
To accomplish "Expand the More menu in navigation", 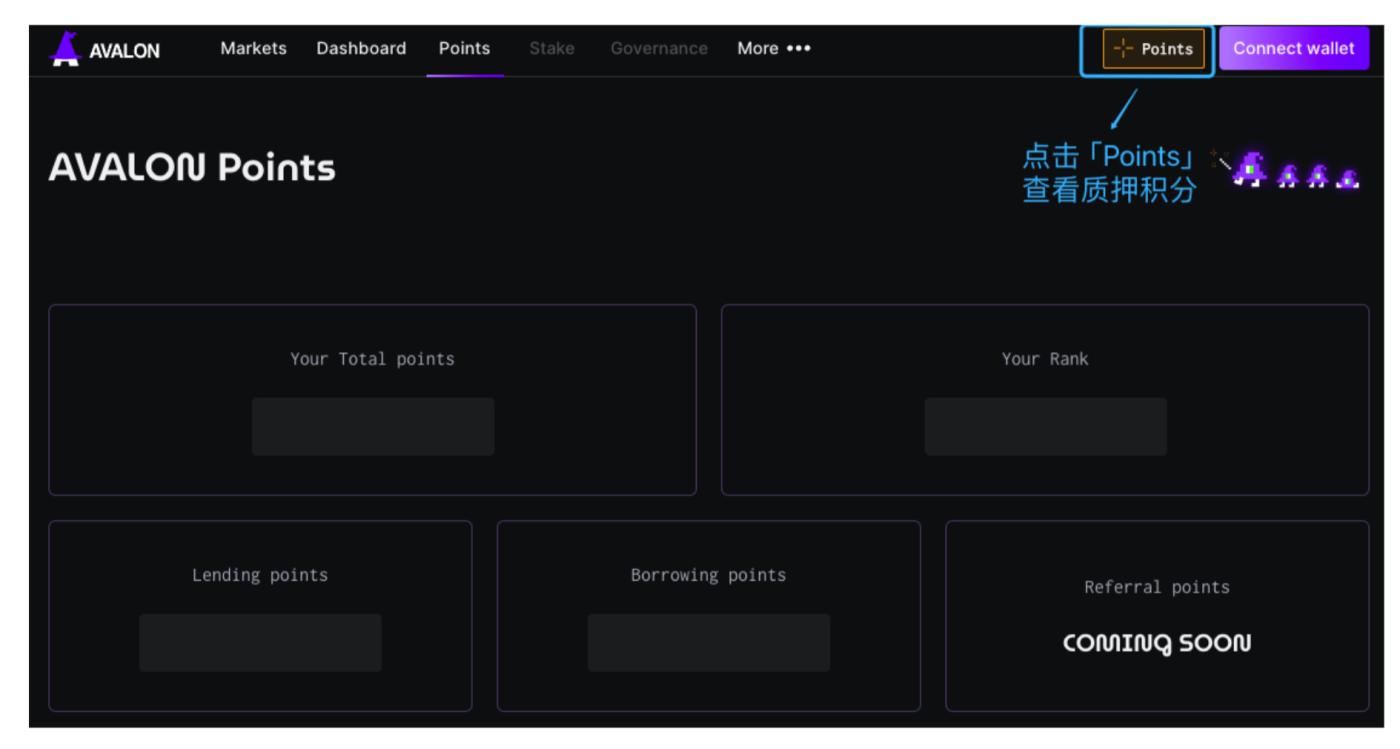I will 774,48.
